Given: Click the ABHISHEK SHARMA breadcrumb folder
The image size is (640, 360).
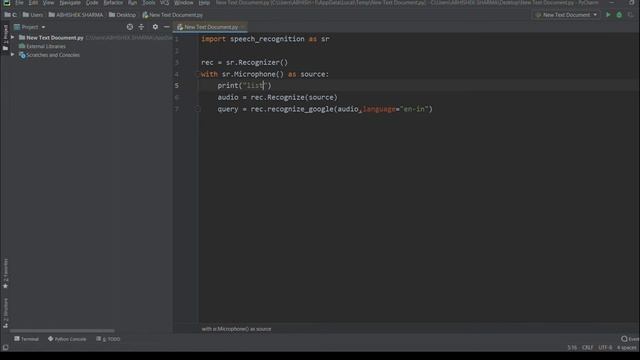Looking at the screenshot, I should pyautogui.click(x=76, y=15).
